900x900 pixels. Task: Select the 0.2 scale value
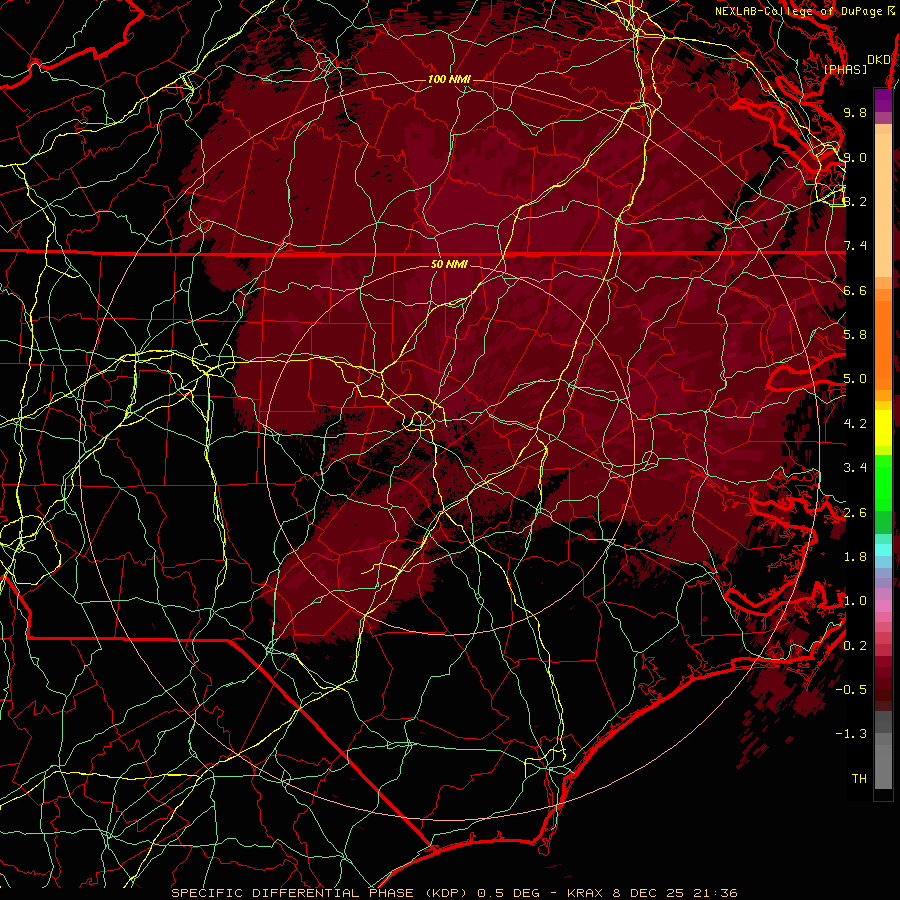(x=855, y=646)
